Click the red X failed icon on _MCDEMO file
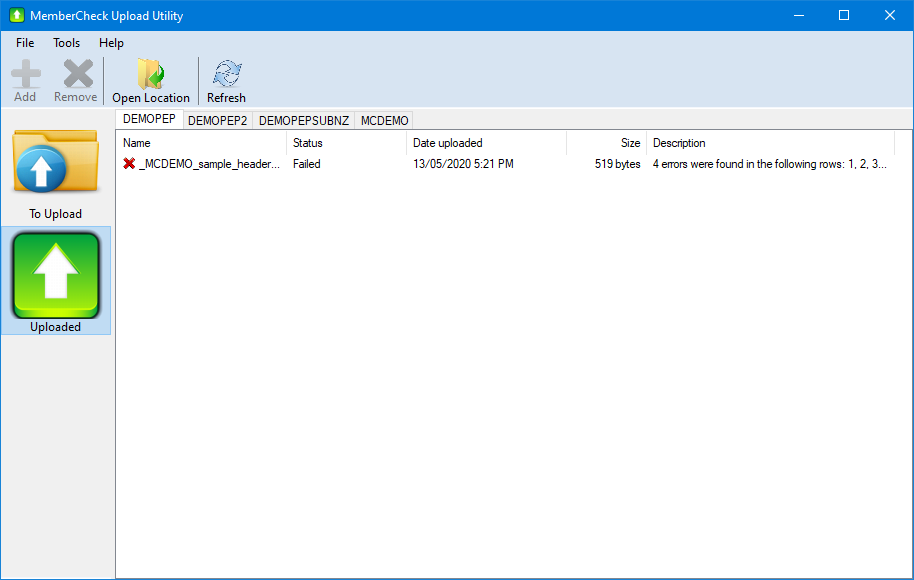The image size is (914, 580). (129, 164)
